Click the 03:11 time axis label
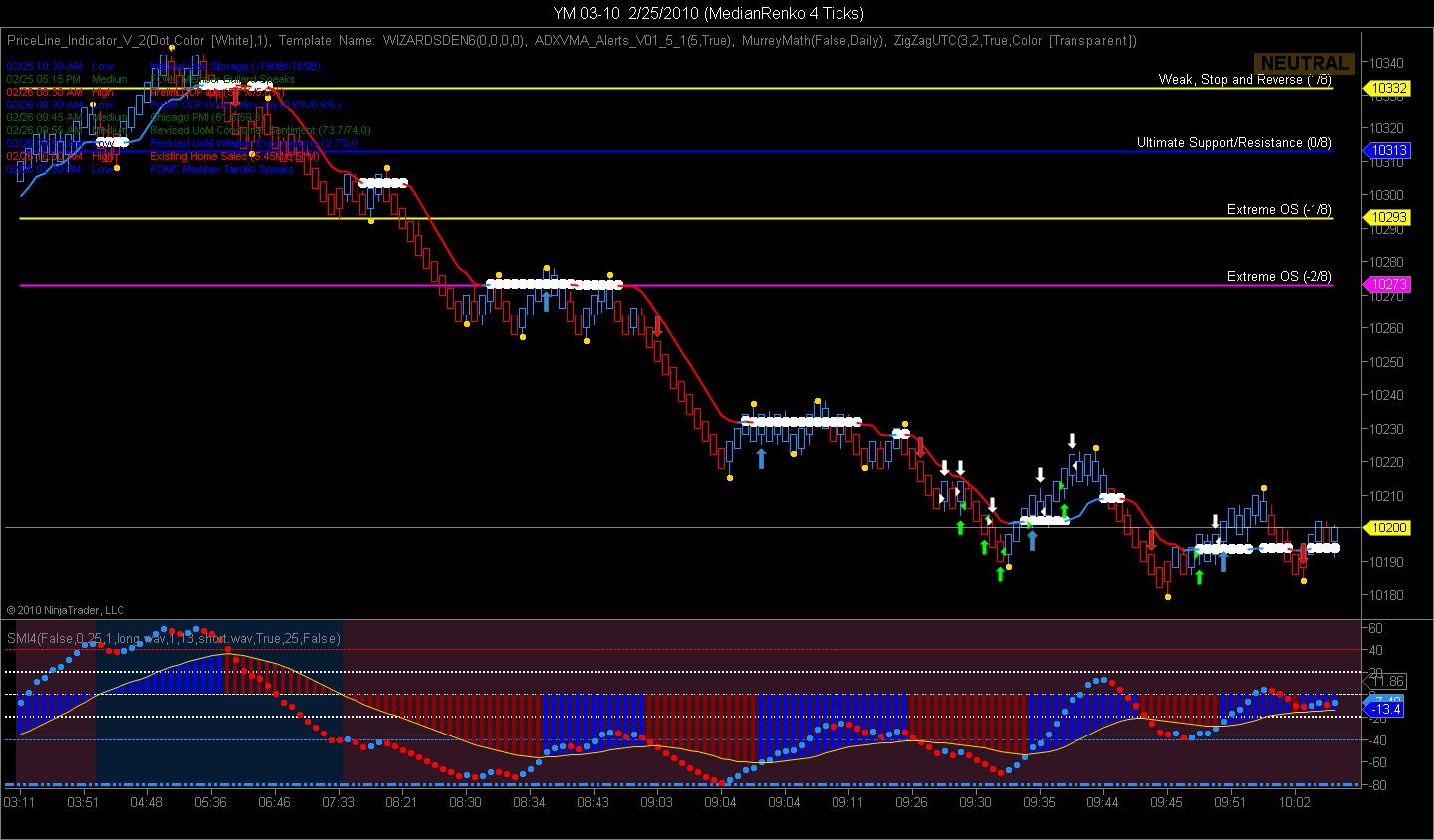The width and height of the screenshot is (1434, 840). pyautogui.click(x=20, y=801)
